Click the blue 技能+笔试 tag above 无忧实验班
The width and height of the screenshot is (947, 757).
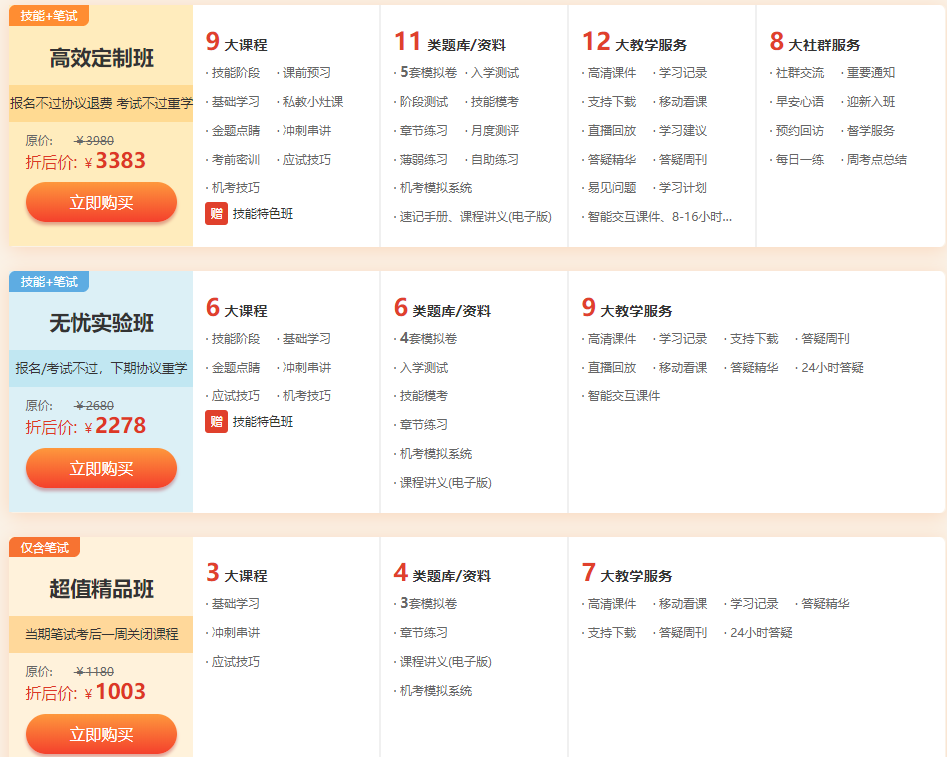click(x=49, y=281)
